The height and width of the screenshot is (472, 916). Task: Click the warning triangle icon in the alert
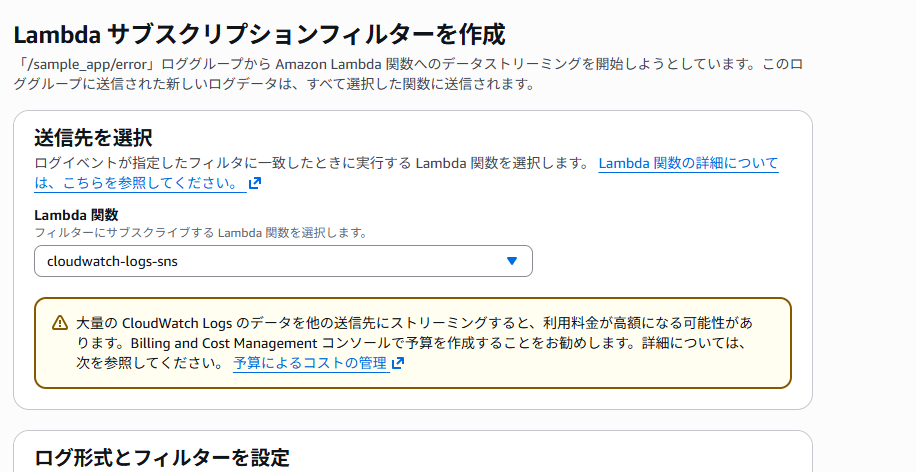[59, 323]
